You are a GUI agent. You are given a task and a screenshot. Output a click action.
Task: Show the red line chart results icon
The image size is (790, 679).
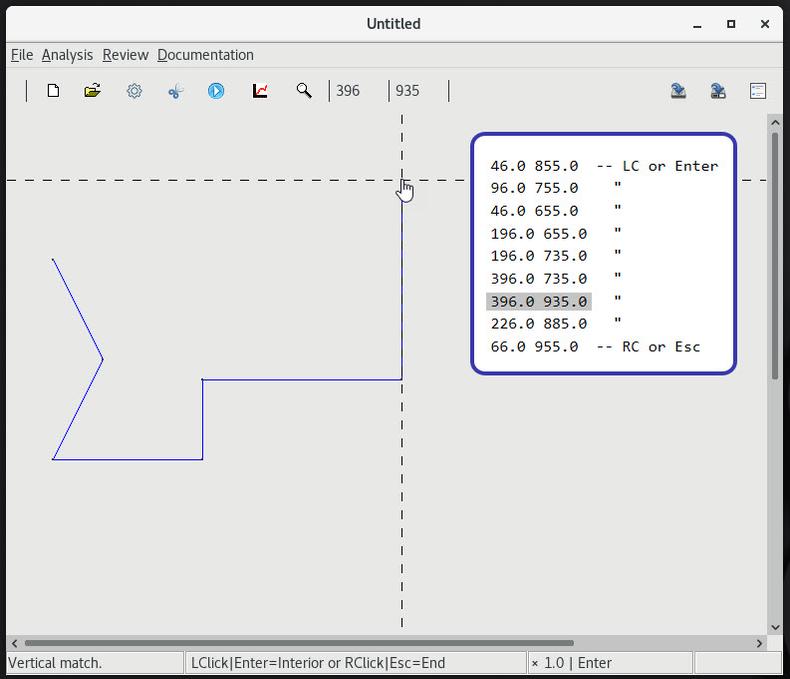[260, 91]
